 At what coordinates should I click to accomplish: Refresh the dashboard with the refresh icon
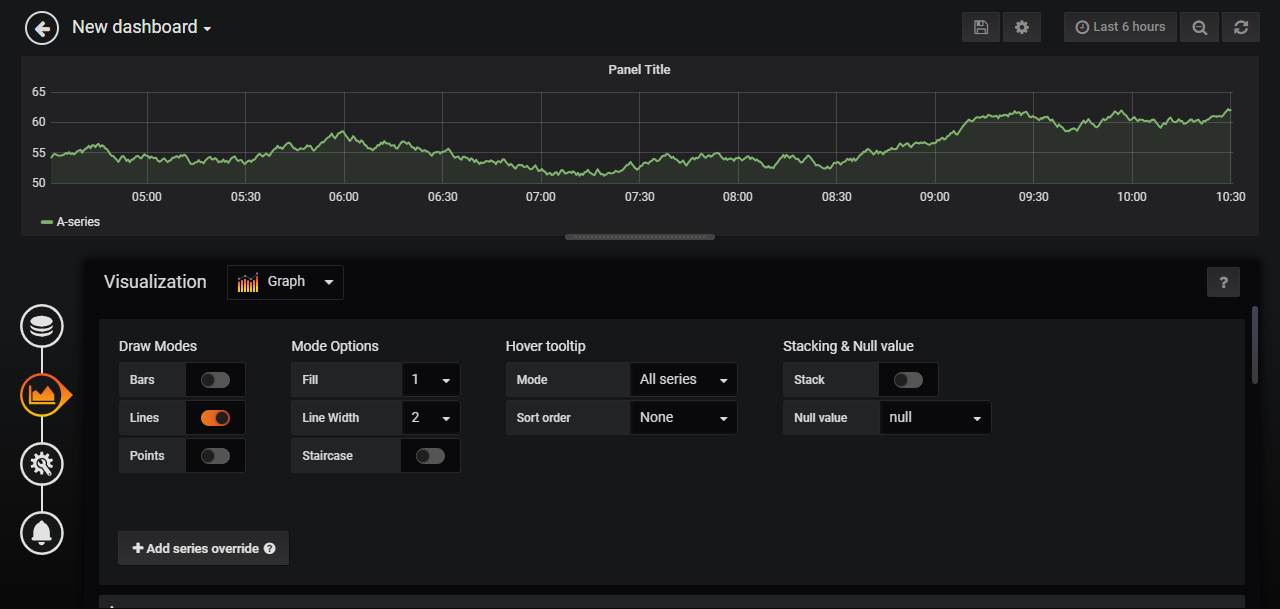pos(1241,27)
